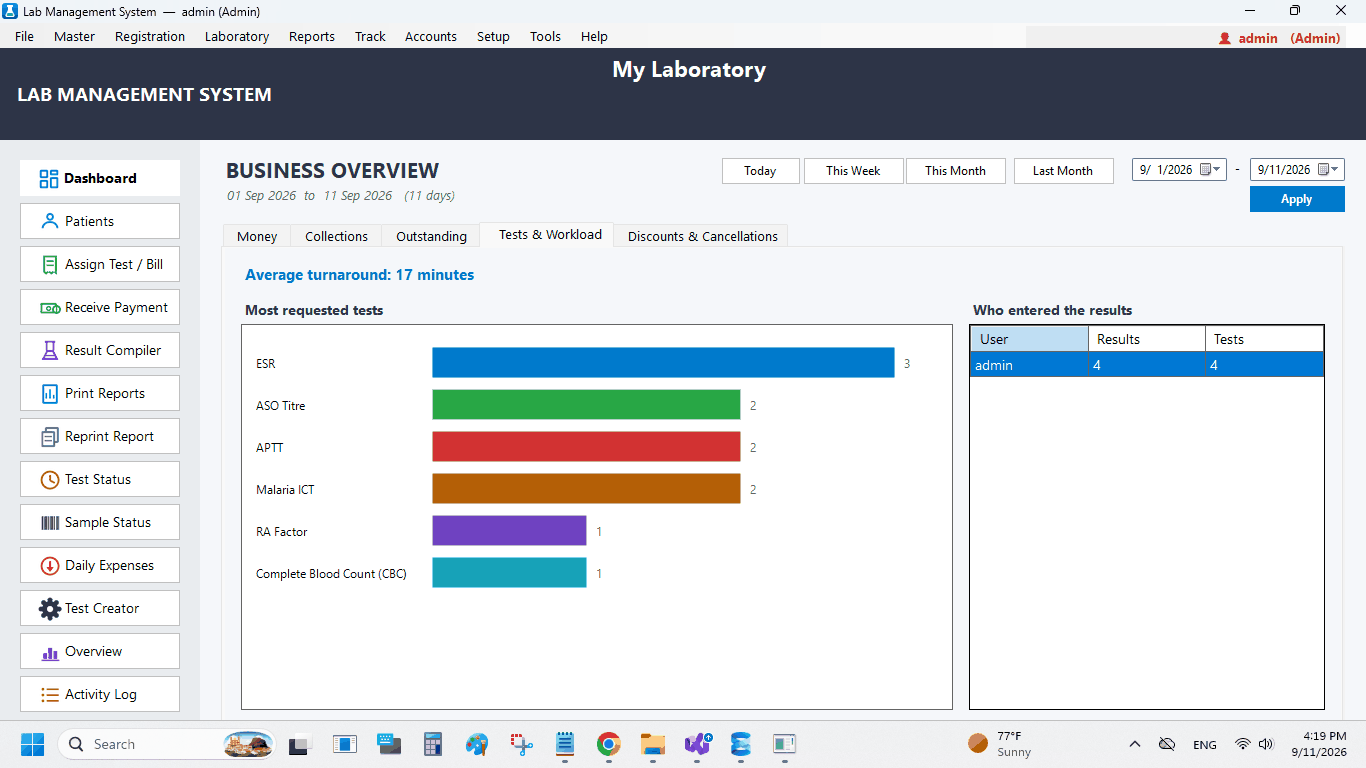The height and width of the screenshot is (768, 1366).
Task: Open Google Chrome from the taskbar
Action: click(x=608, y=744)
